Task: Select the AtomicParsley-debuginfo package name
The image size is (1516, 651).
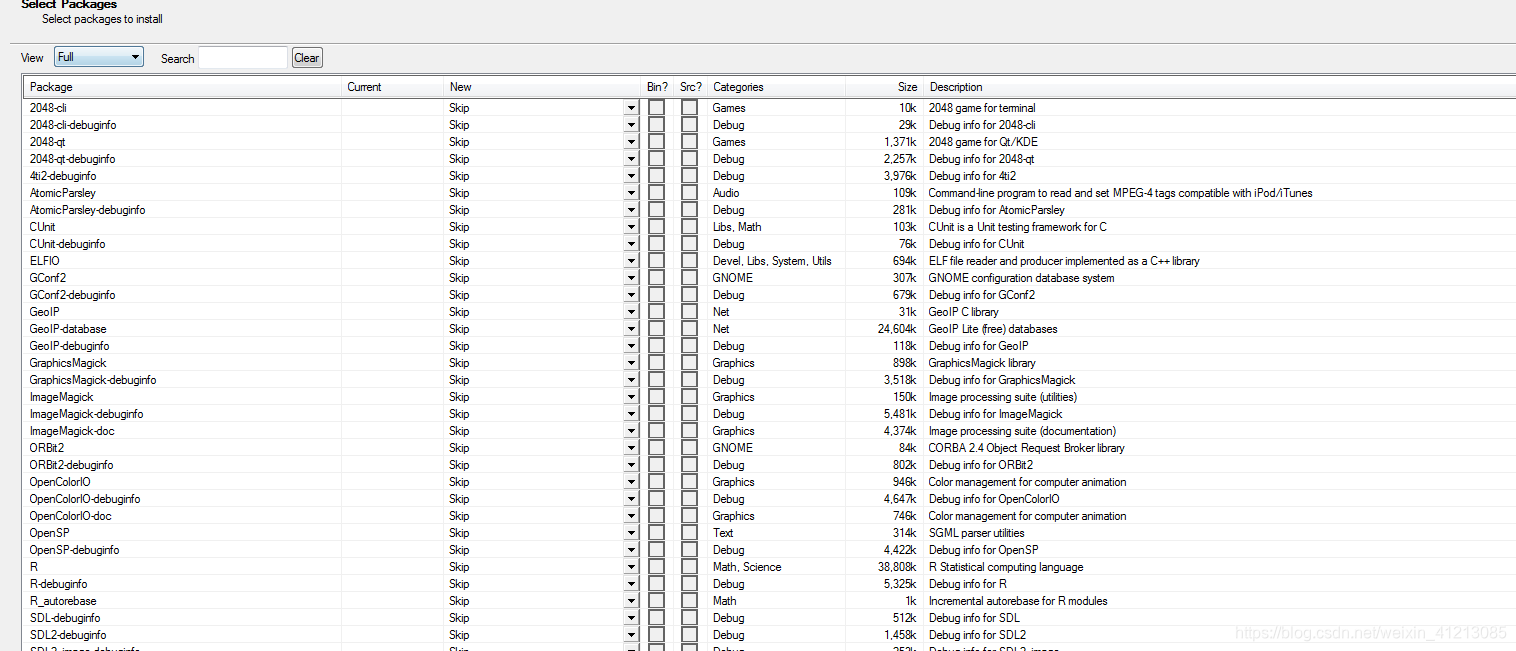Action: pyautogui.click(x=87, y=210)
